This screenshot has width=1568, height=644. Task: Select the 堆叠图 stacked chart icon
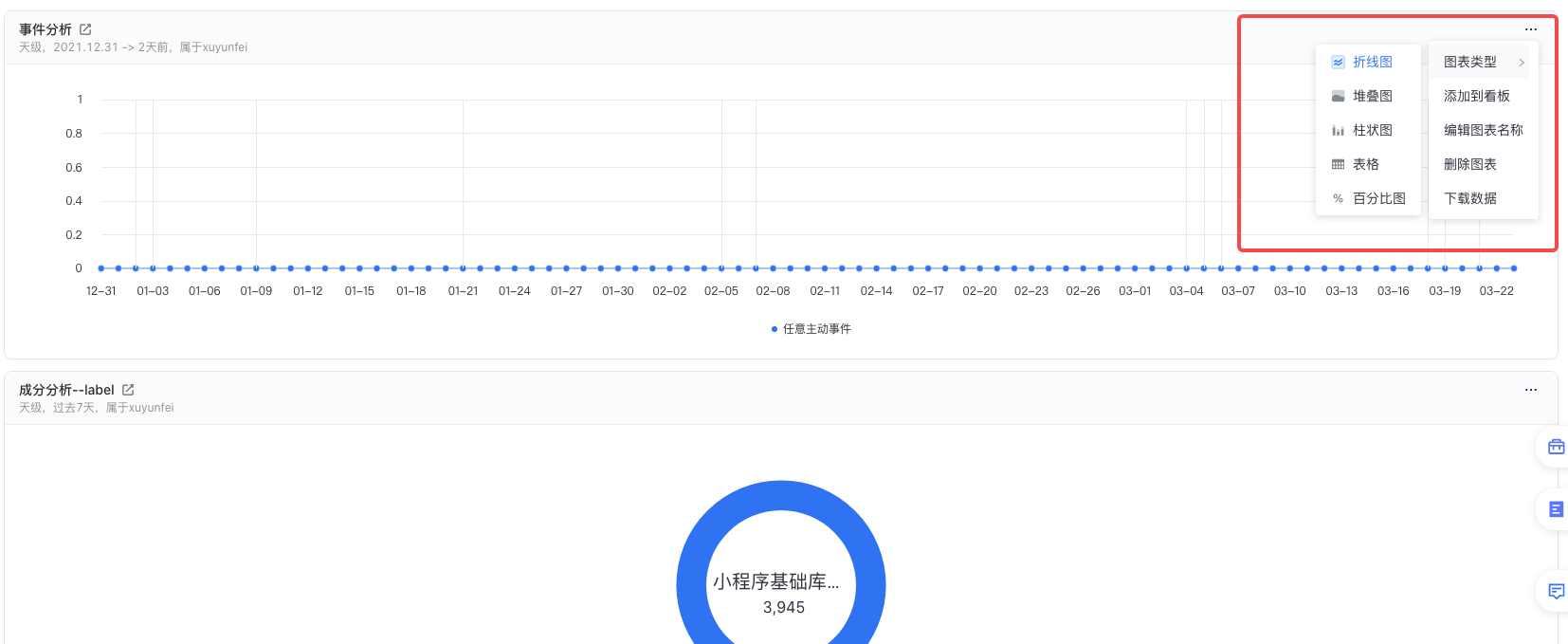1338,96
